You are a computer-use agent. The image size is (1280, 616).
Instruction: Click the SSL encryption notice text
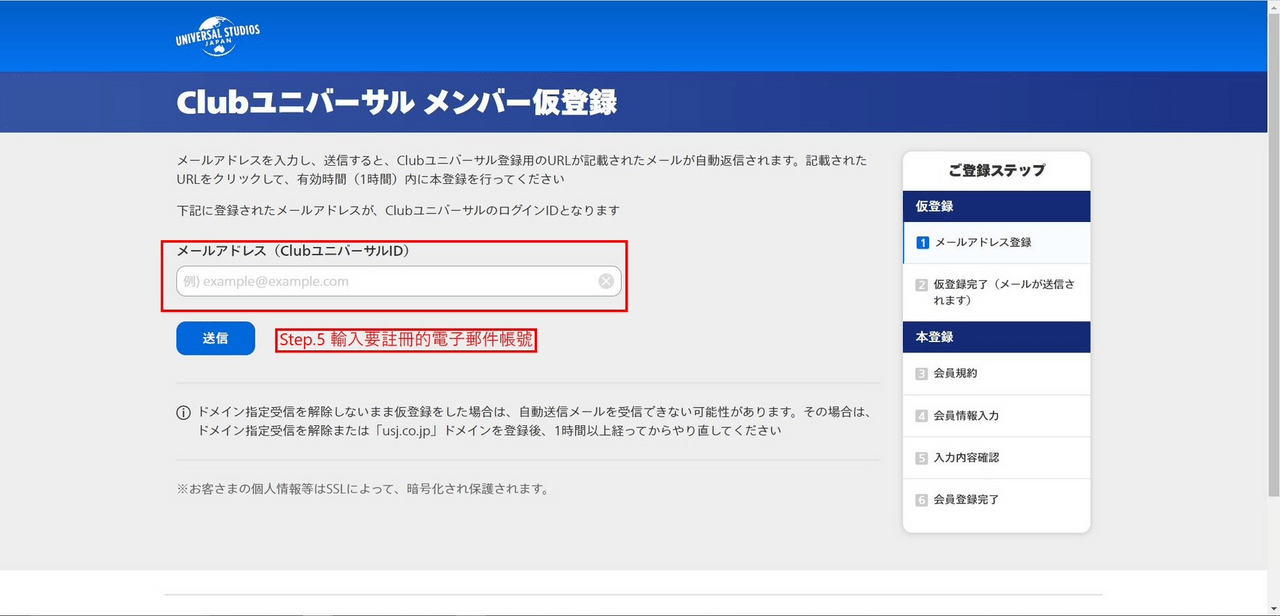[362, 489]
